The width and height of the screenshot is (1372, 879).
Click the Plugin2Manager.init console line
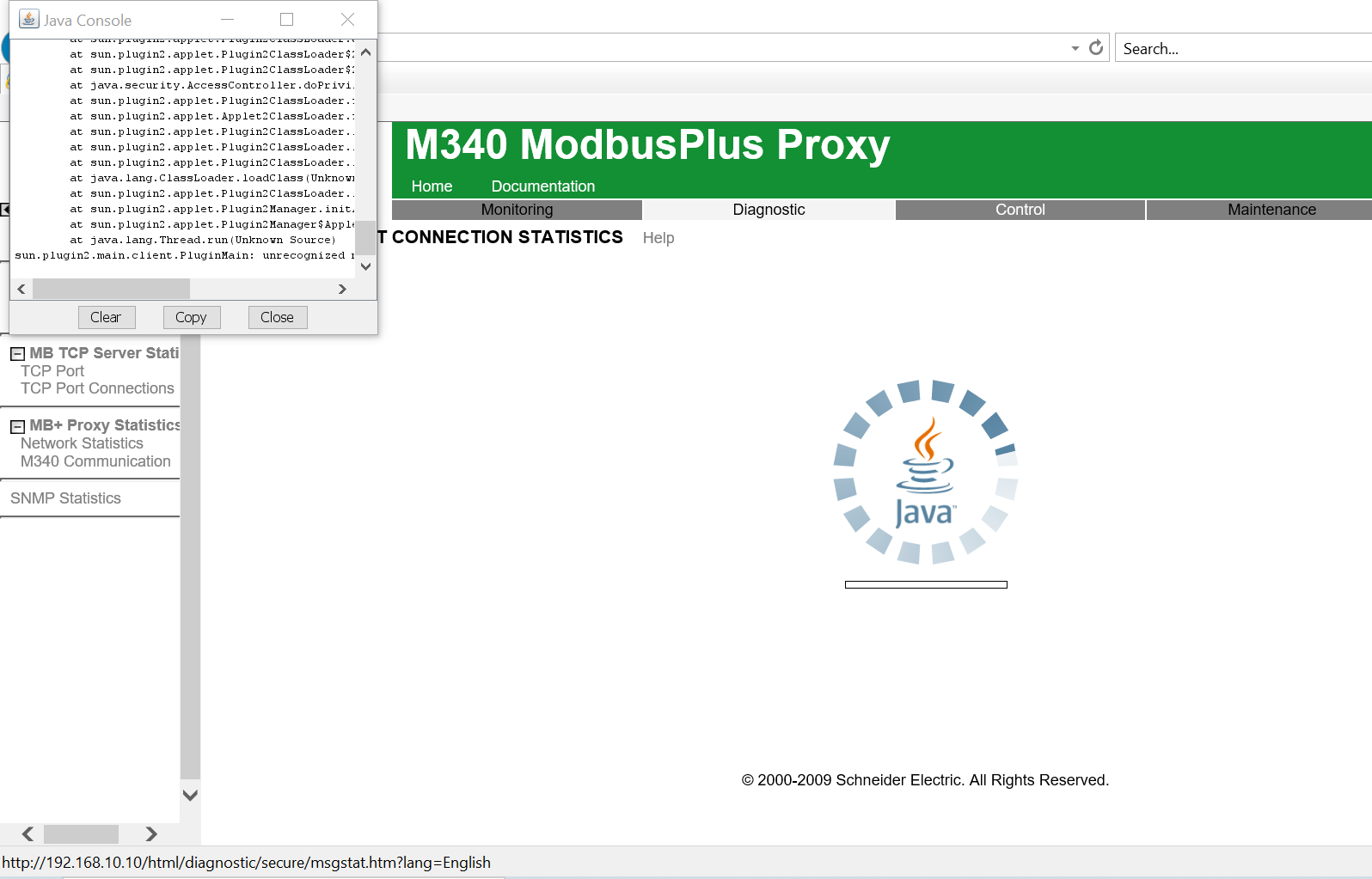click(x=211, y=209)
